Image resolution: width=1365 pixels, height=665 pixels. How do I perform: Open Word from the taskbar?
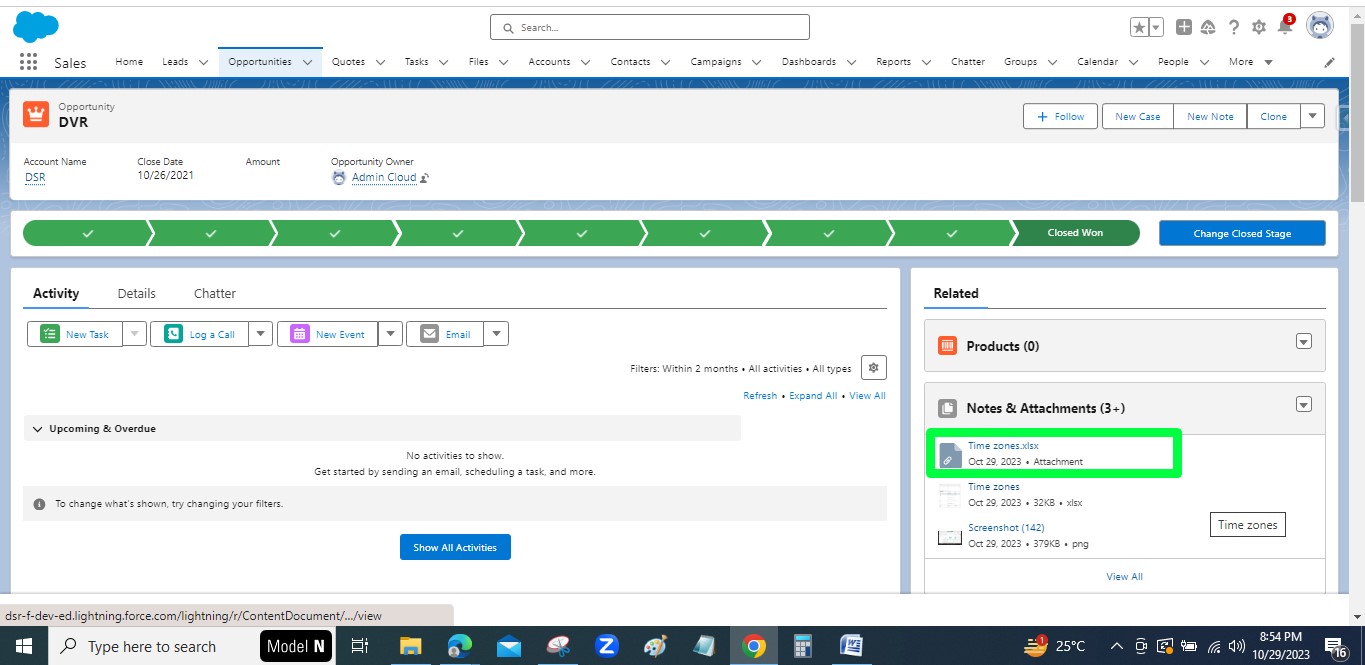(851, 646)
